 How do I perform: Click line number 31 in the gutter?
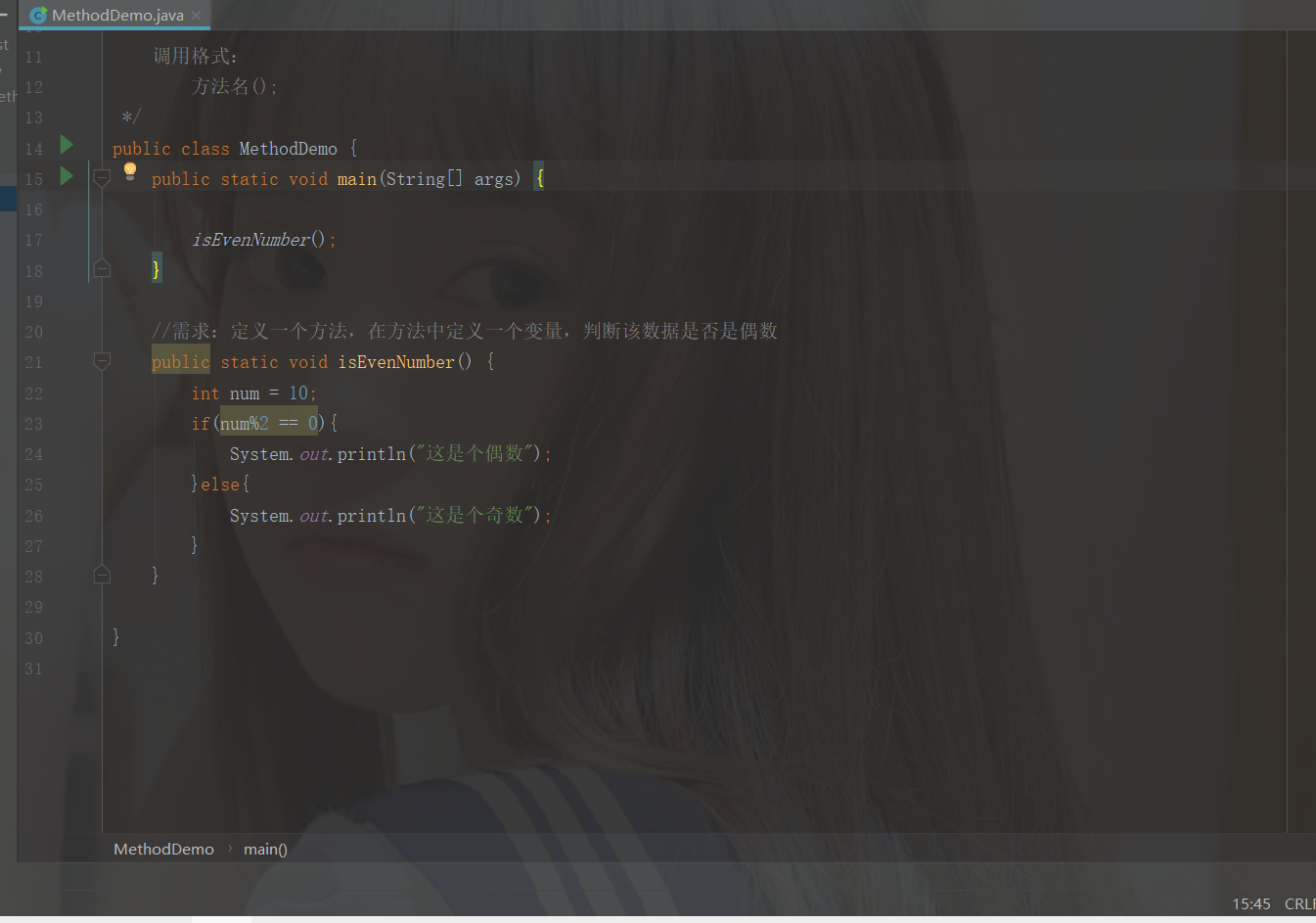point(33,669)
